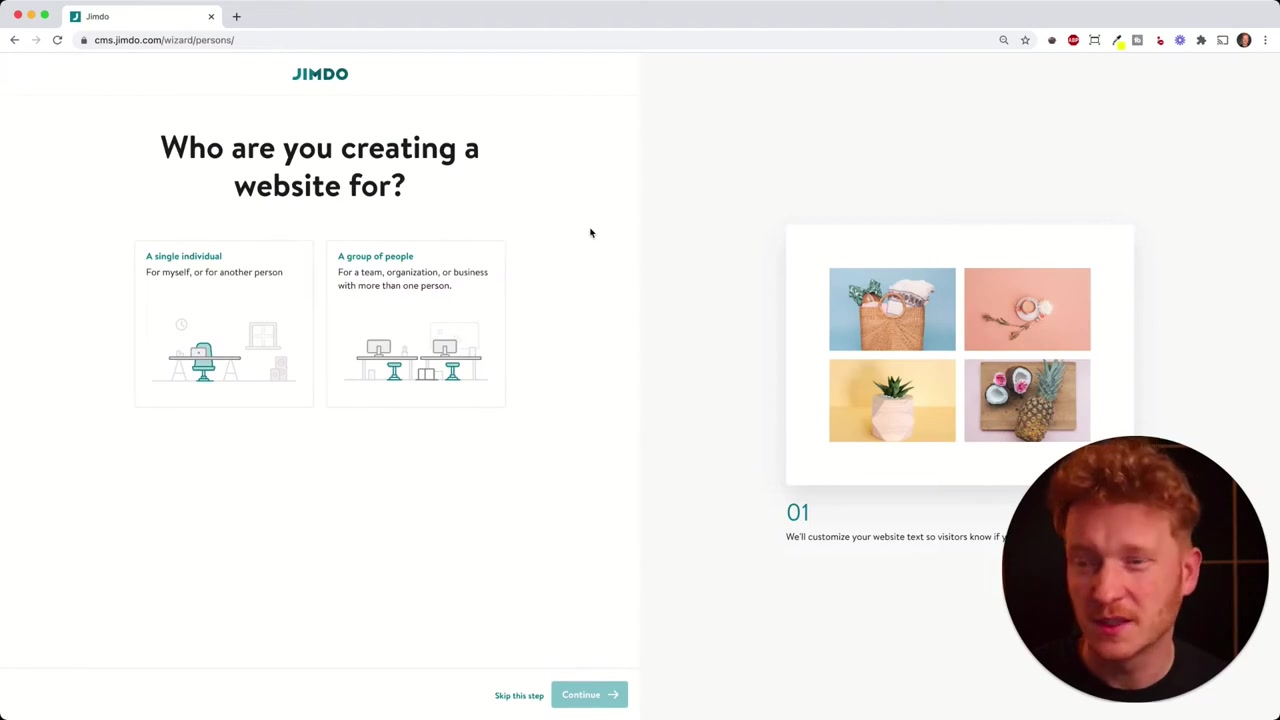The image size is (1280, 720).
Task: Click the Jimdo logo at top
Action: (x=320, y=74)
